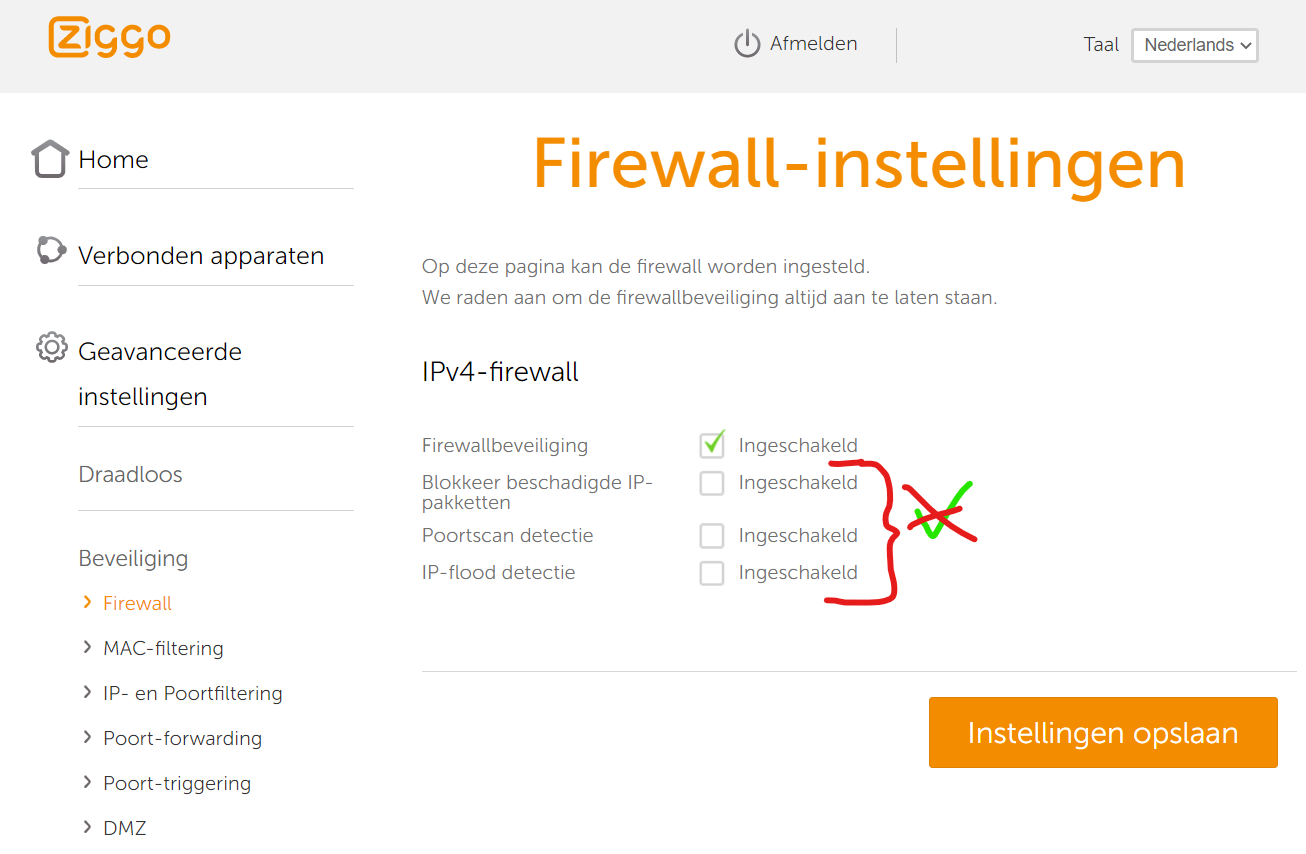Enable Blokkeer beschadigde IP-pakketten checkbox
The image size is (1306, 854).
point(712,484)
